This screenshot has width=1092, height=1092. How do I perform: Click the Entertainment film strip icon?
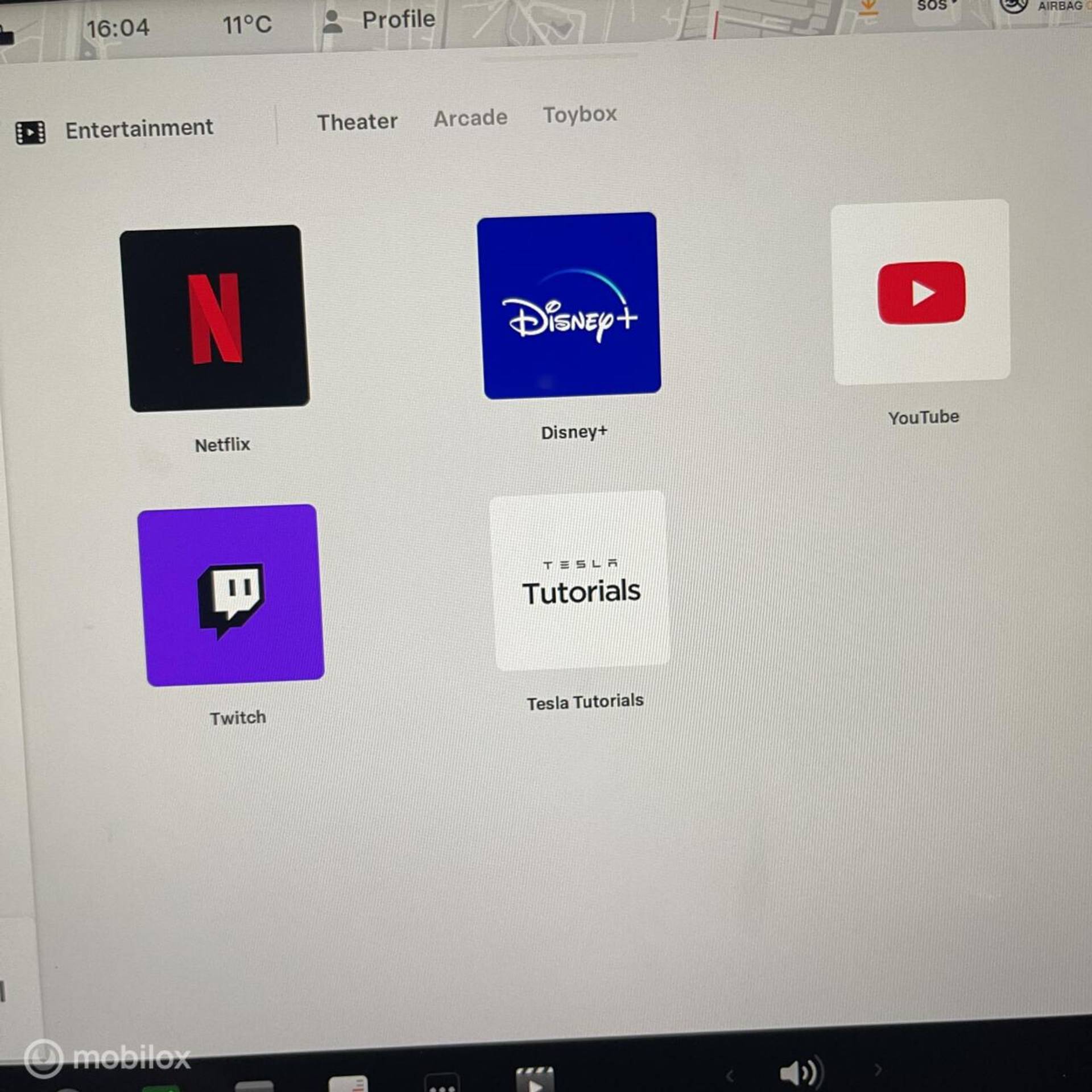pos(31,133)
